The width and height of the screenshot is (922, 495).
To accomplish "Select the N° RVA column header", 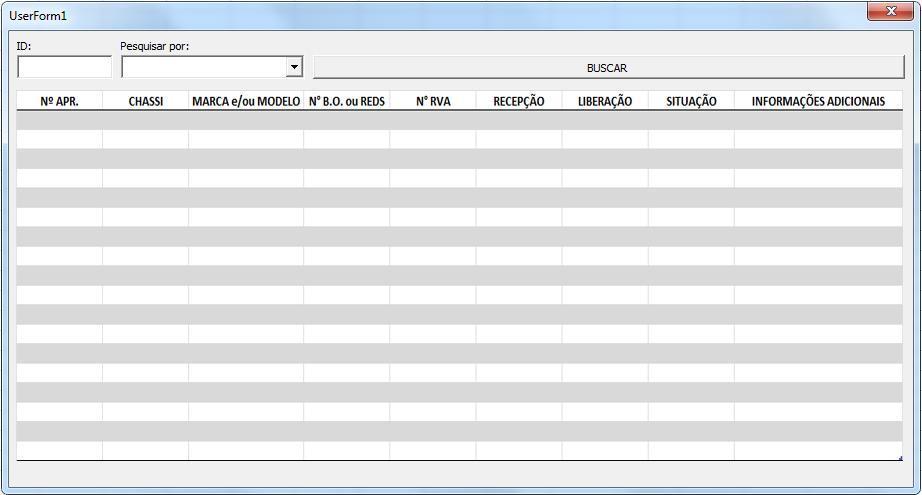I will tap(433, 101).
